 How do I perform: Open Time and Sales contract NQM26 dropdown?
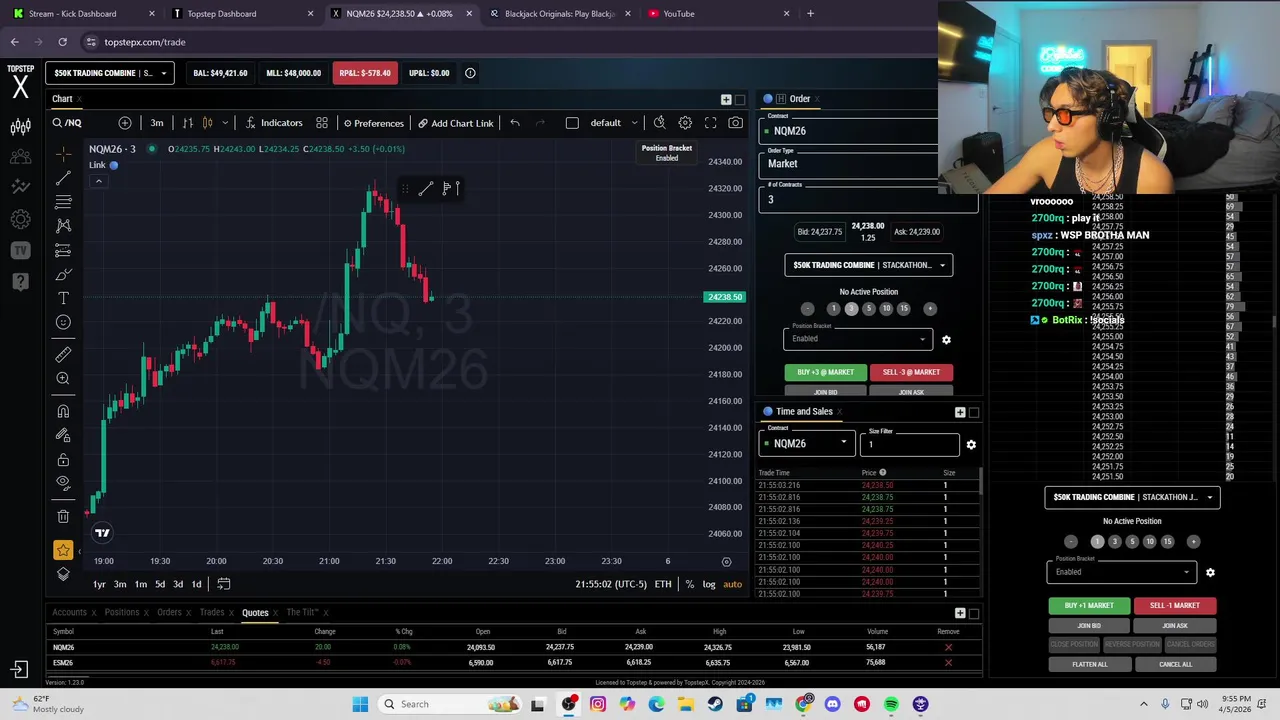click(x=807, y=443)
